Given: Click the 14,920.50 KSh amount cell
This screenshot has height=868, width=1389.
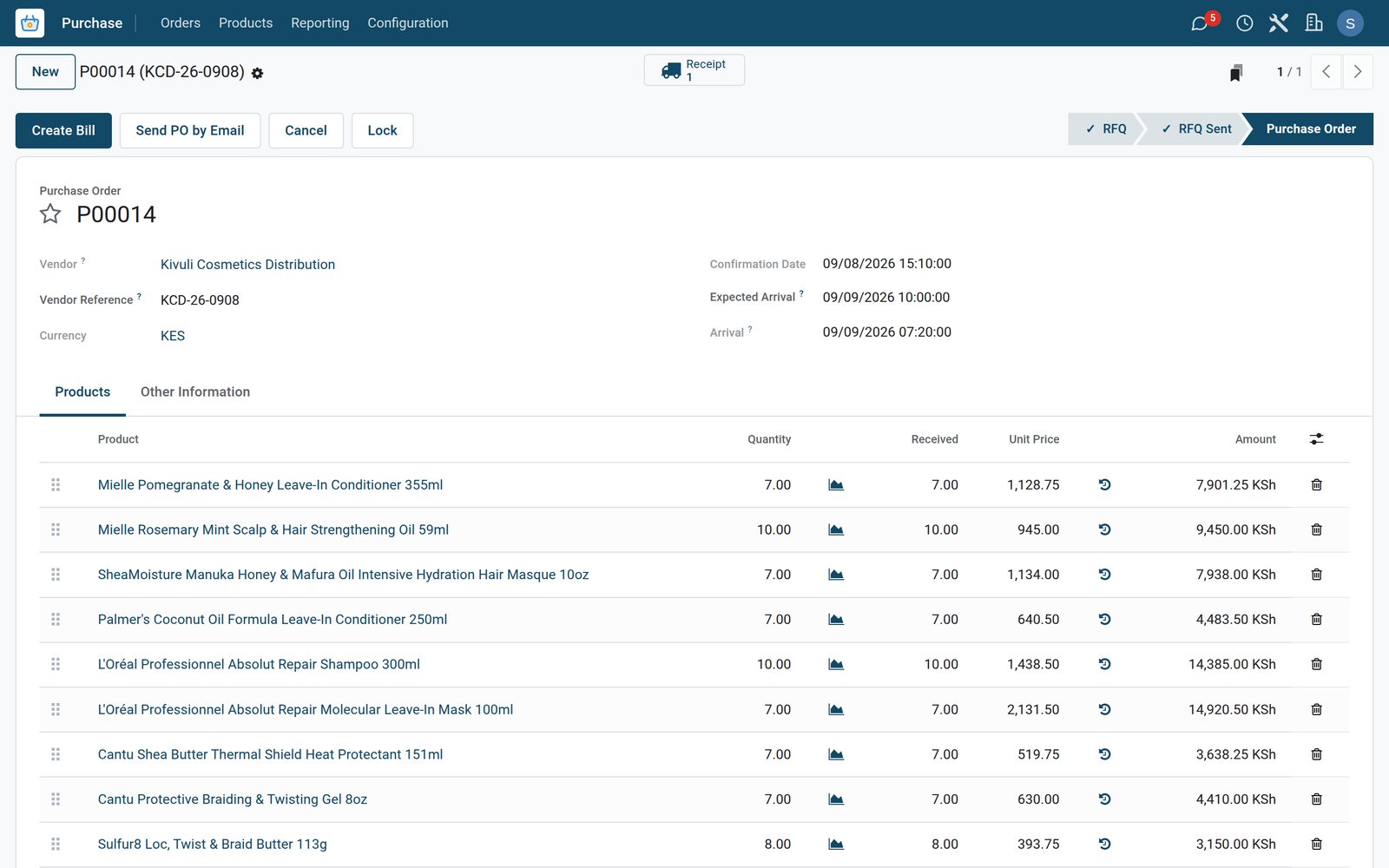Looking at the screenshot, I should (1232, 709).
